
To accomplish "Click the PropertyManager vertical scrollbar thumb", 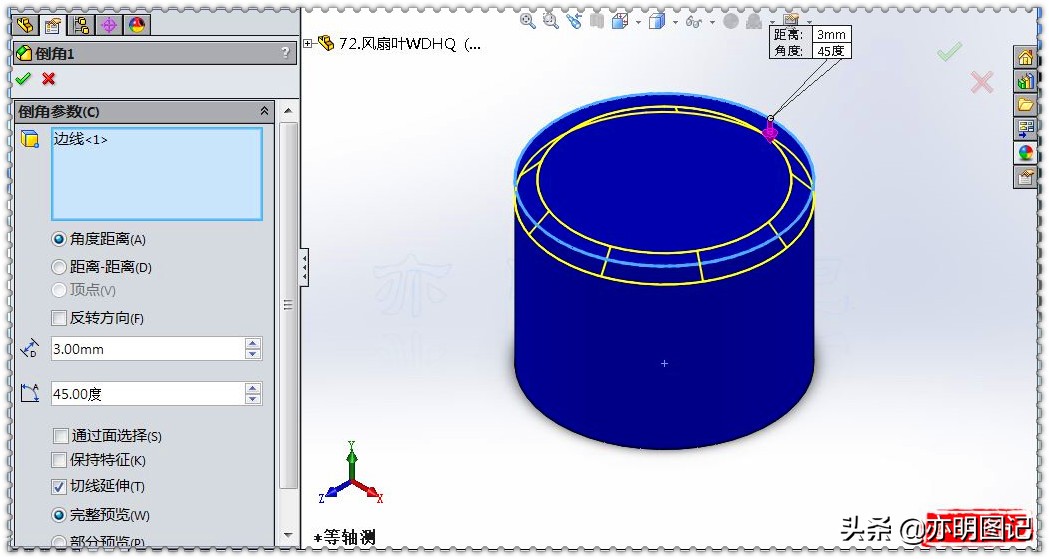I will [288, 305].
